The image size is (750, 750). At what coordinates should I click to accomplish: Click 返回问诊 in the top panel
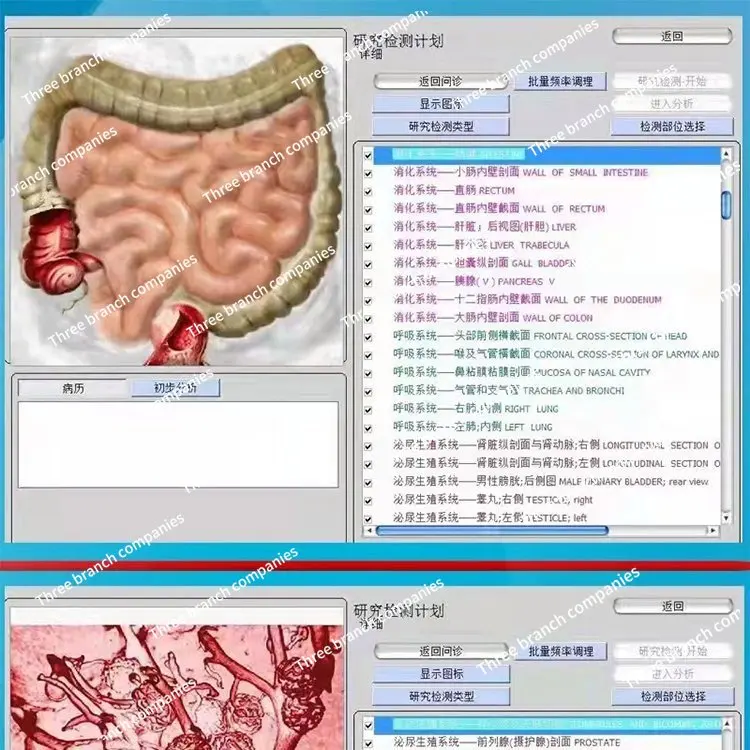click(441, 81)
